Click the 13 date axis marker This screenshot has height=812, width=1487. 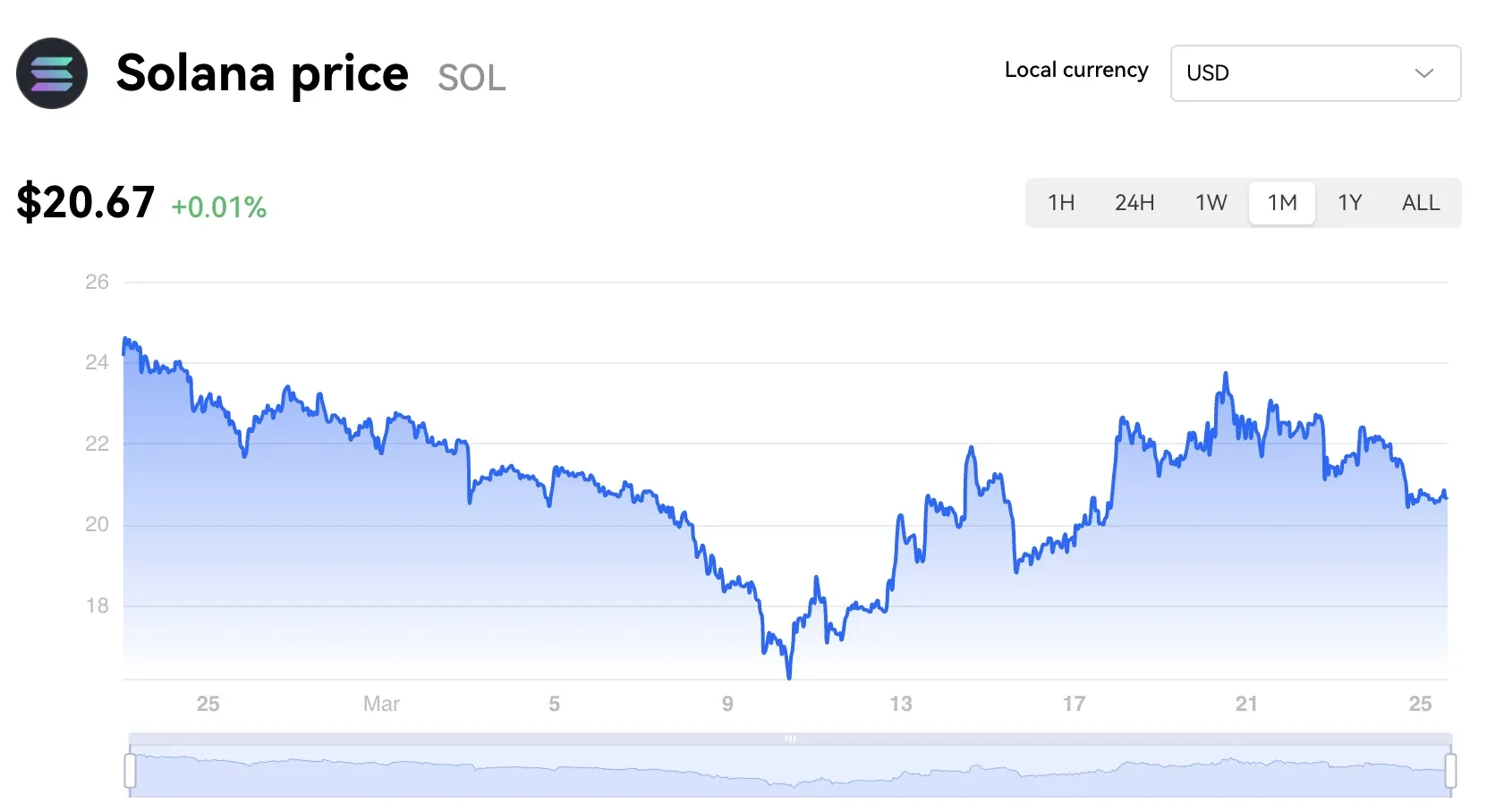tap(901, 704)
